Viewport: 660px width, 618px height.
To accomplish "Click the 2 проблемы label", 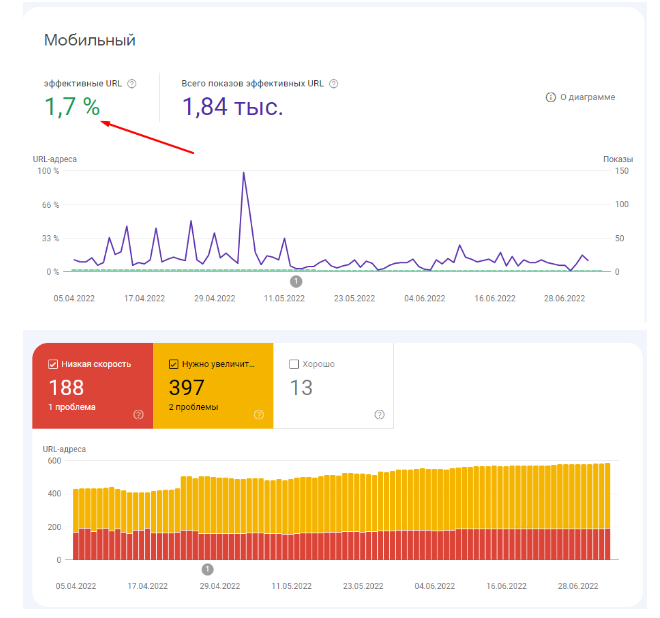I will (194, 407).
